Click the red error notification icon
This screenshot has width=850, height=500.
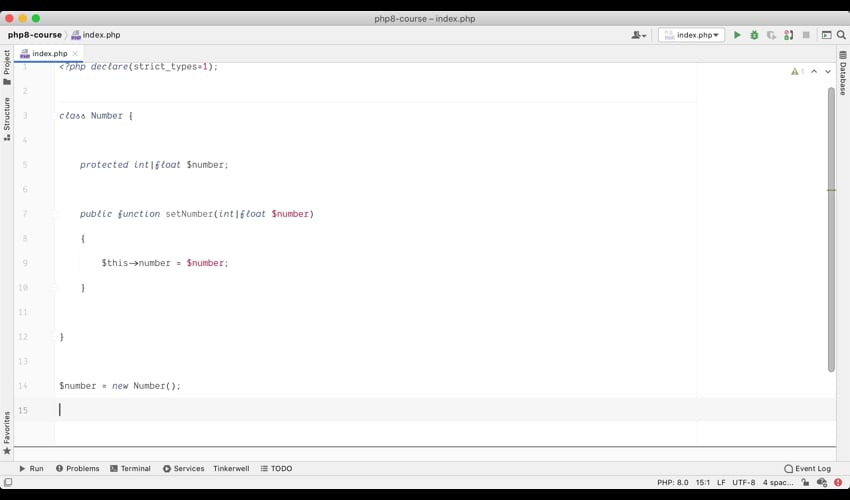pyautogui.click(x=838, y=482)
